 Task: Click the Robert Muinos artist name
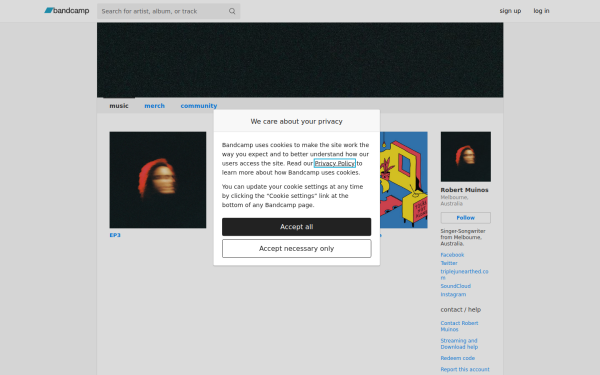(x=465, y=190)
